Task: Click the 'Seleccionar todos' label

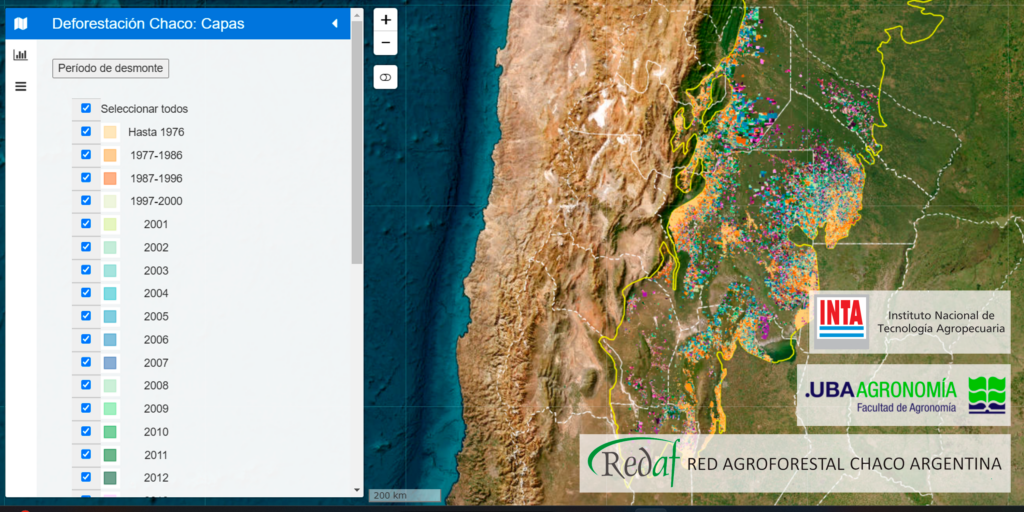Action: click(x=144, y=109)
